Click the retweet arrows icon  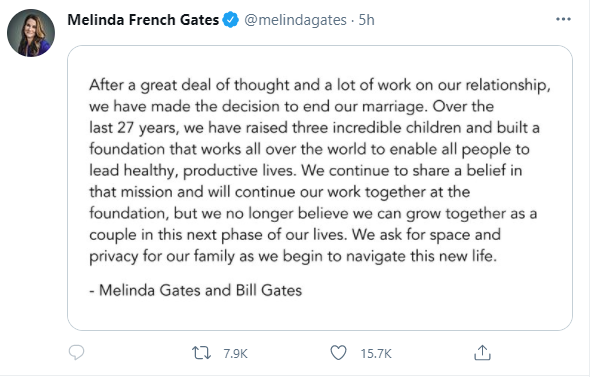click(x=201, y=353)
